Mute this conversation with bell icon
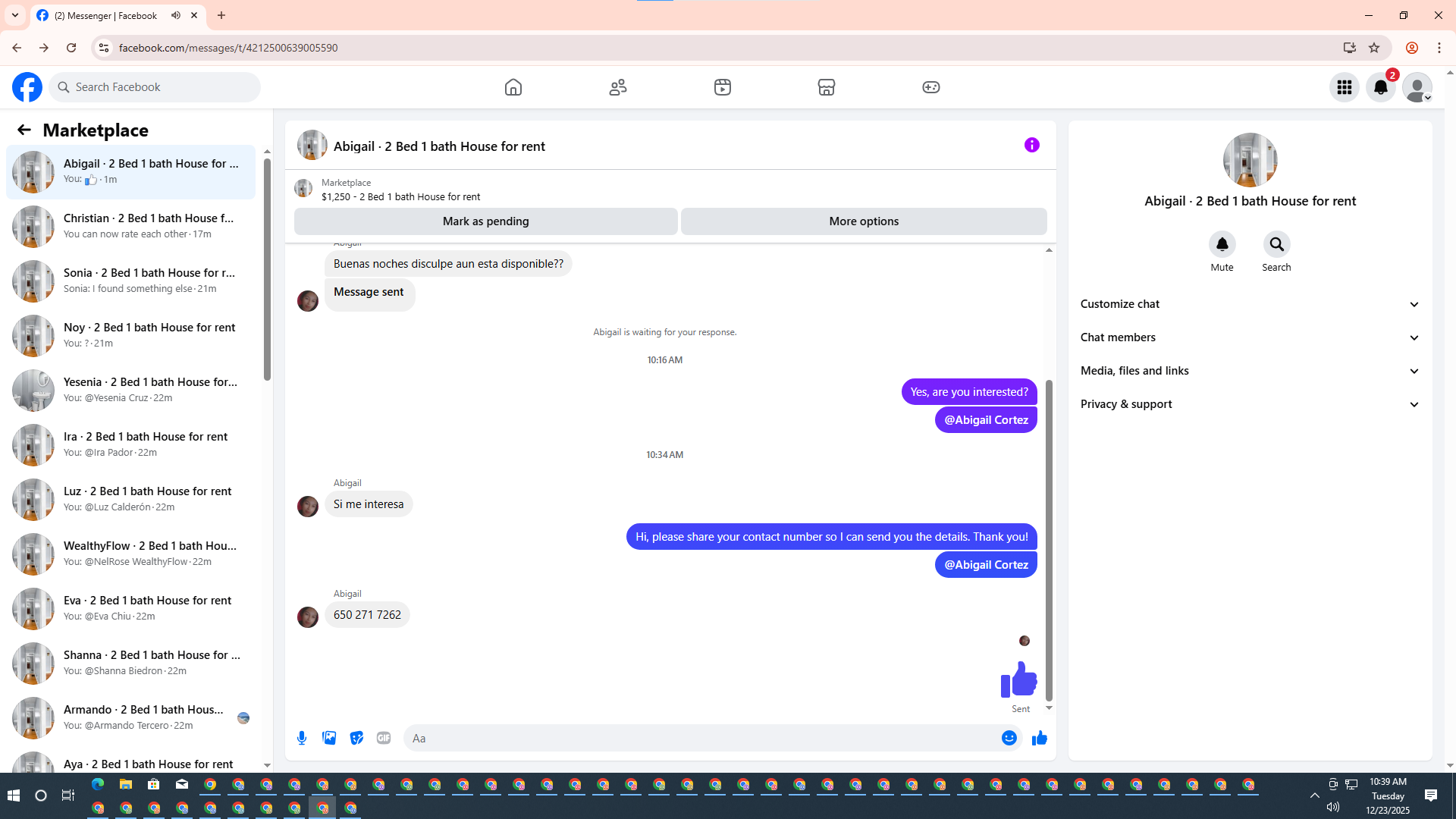 (1222, 244)
